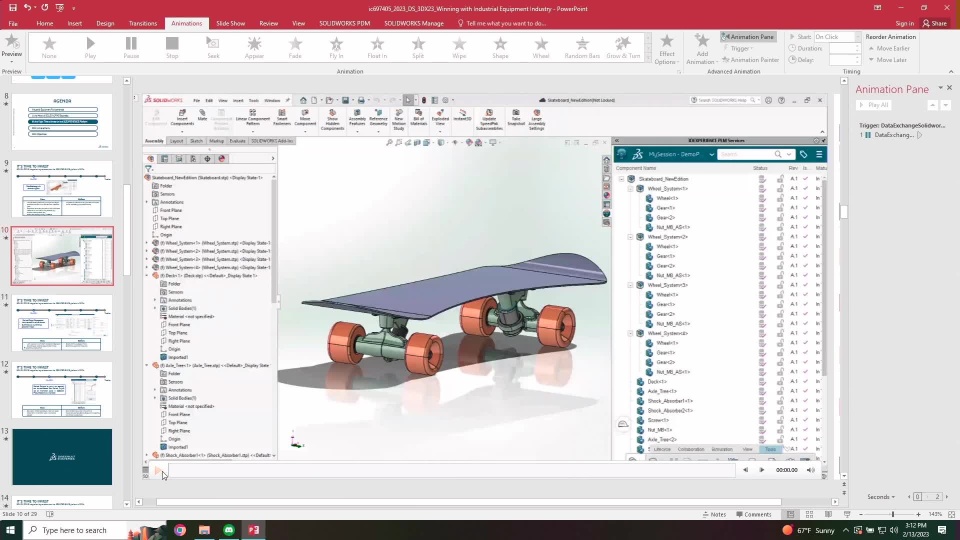Switch to the Transitions tab
The height and width of the screenshot is (540, 960).
click(143, 23)
